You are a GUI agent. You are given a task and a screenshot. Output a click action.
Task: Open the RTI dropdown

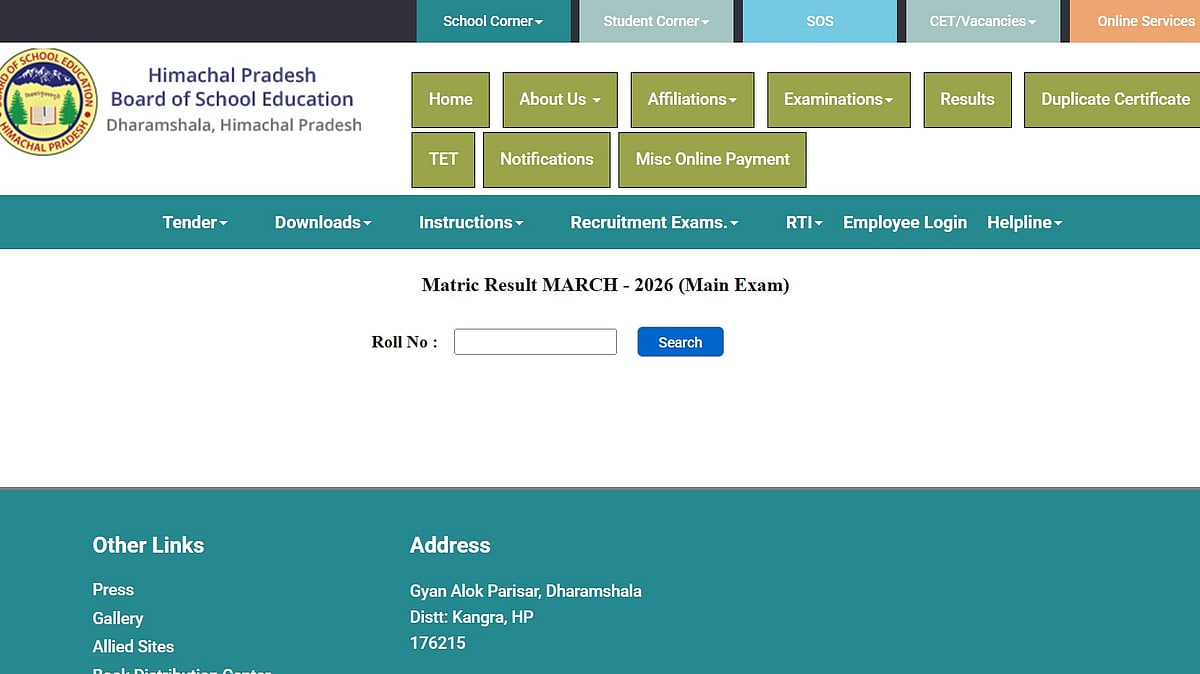tap(804, 222)
